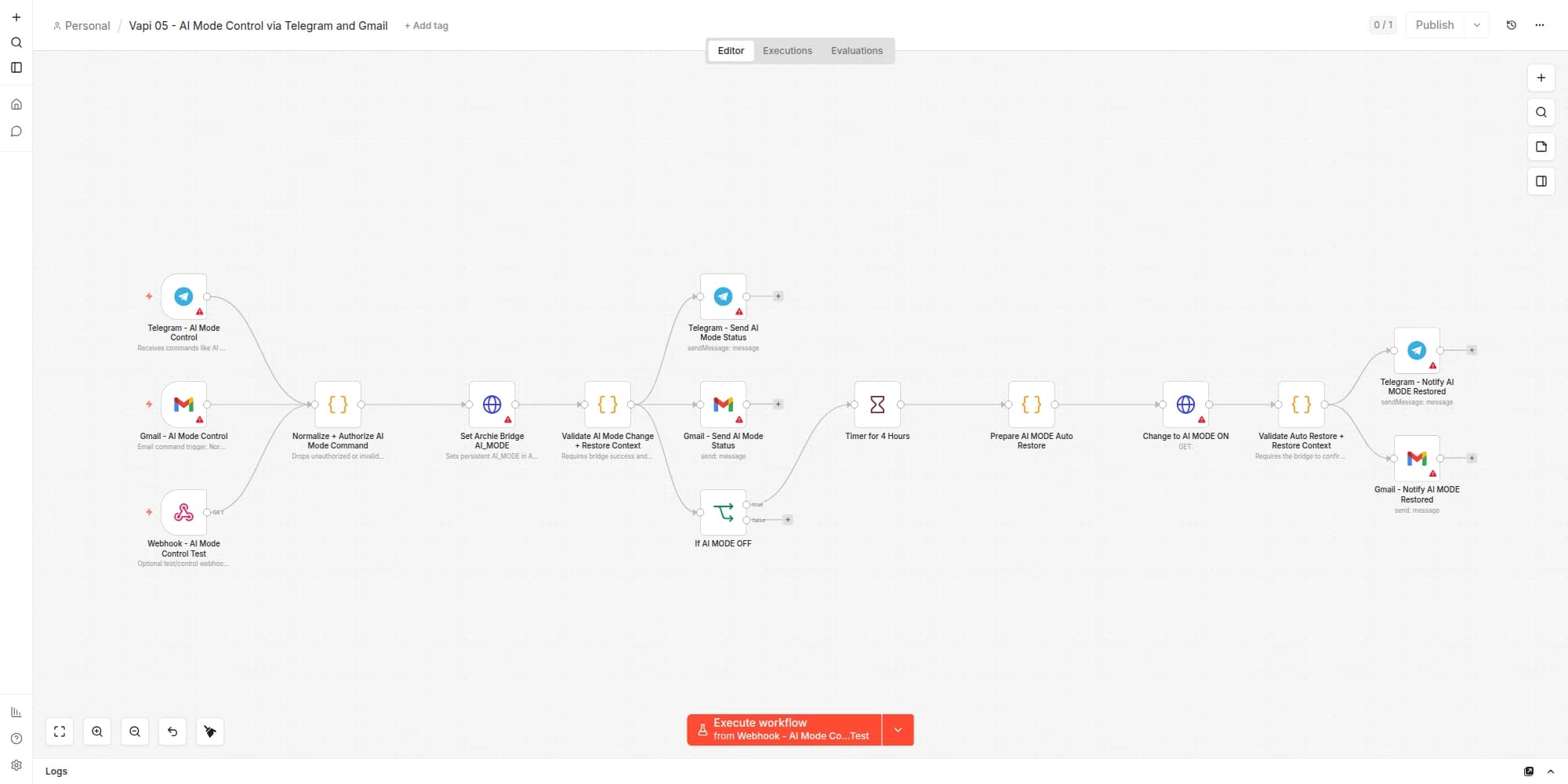Select the Prepare AI MODE Auto Restore node
Viewport: 1568px width, 784px height.
click(1032, 405)
